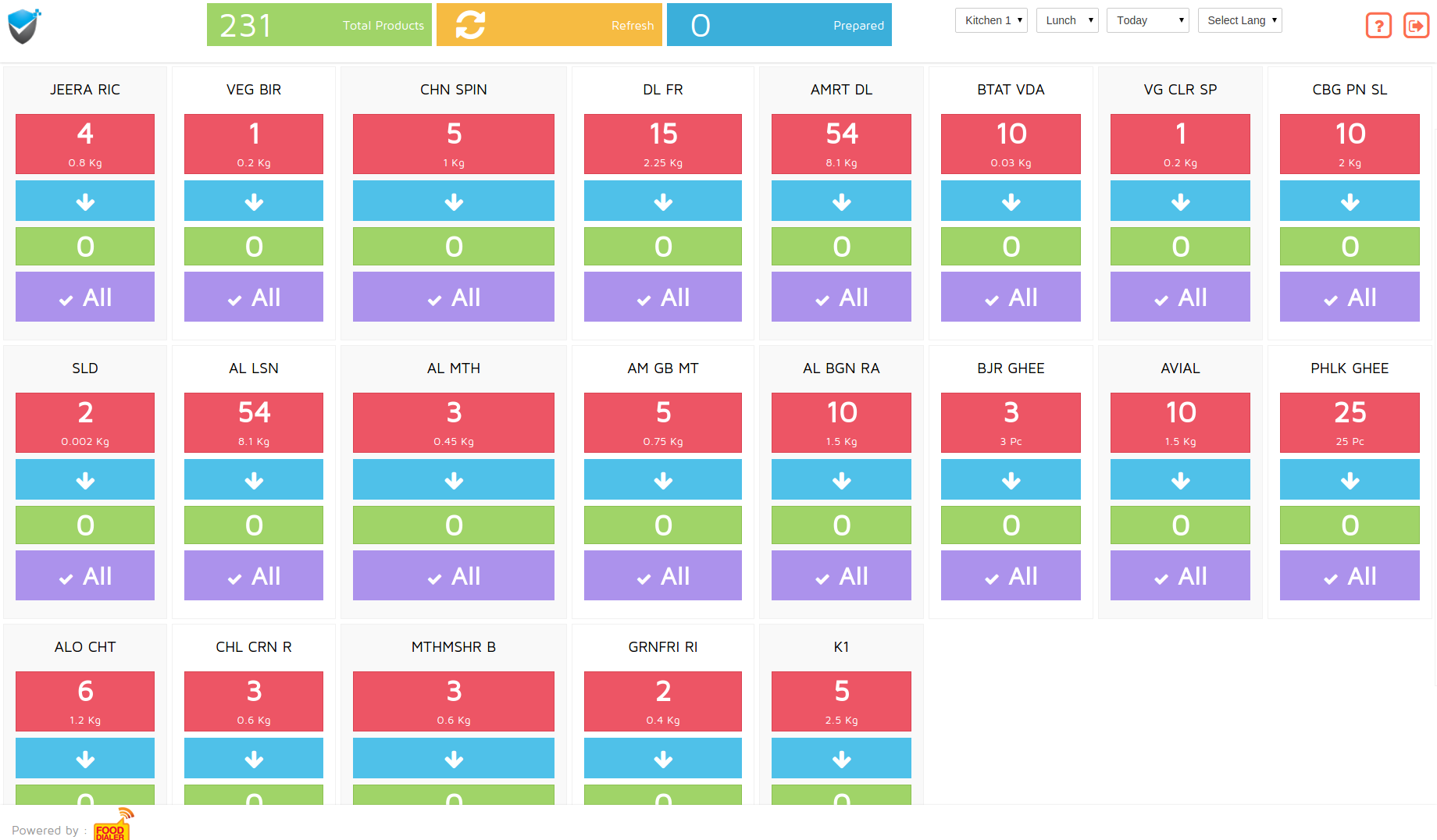The width and height of the screenshot is (1437, 840).
Task: Click the MTHMSHR B card title
Action: coord(454,646)
